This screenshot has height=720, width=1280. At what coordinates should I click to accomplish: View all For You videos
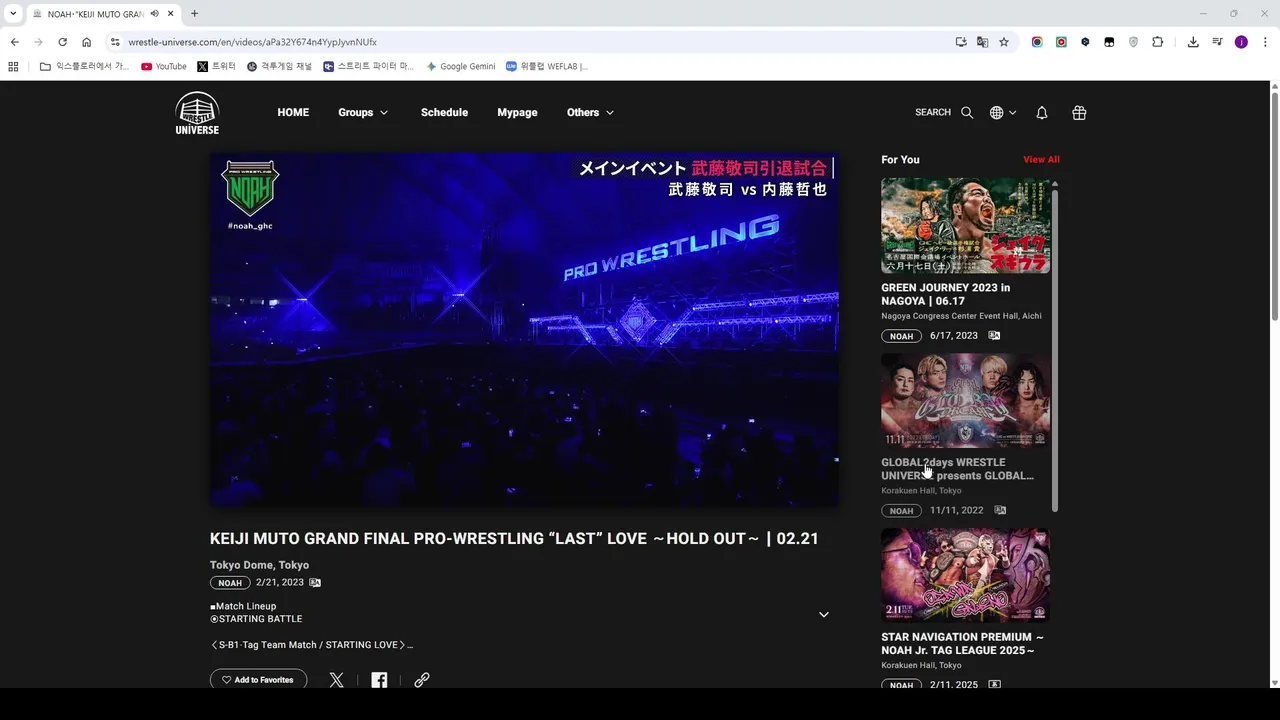point(1041,160)
